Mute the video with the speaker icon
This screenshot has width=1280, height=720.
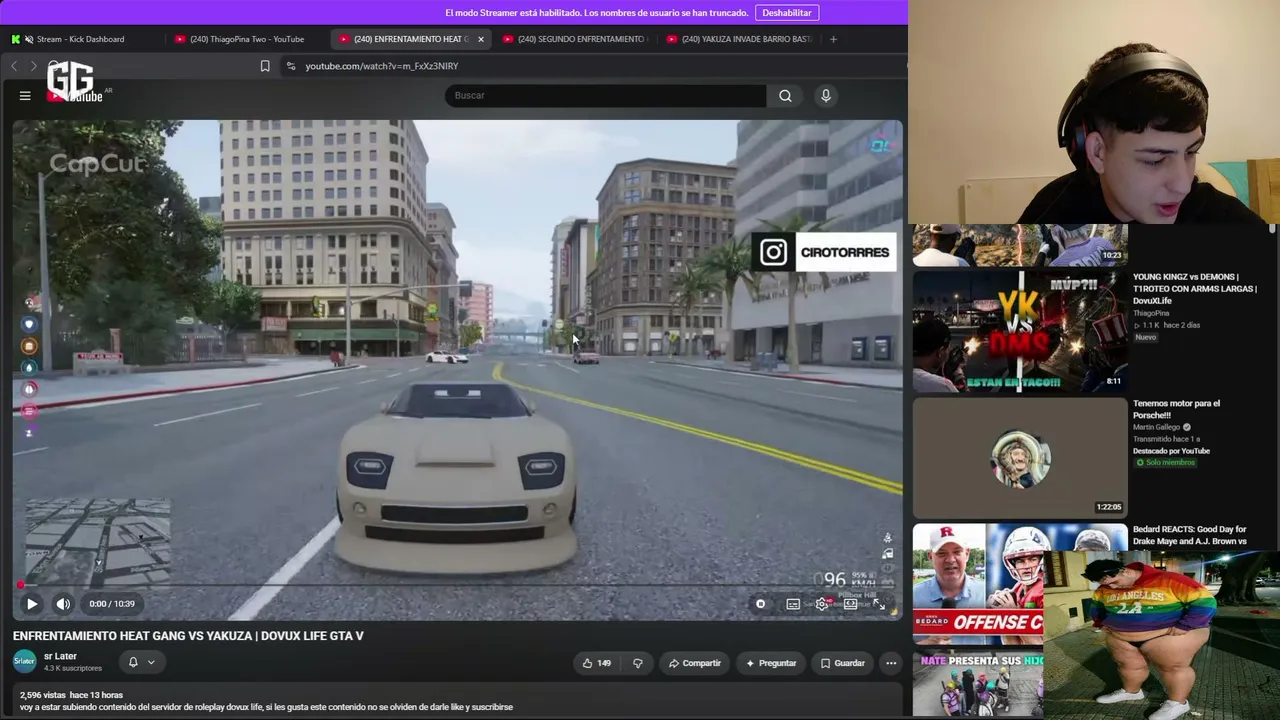[63, 604]
